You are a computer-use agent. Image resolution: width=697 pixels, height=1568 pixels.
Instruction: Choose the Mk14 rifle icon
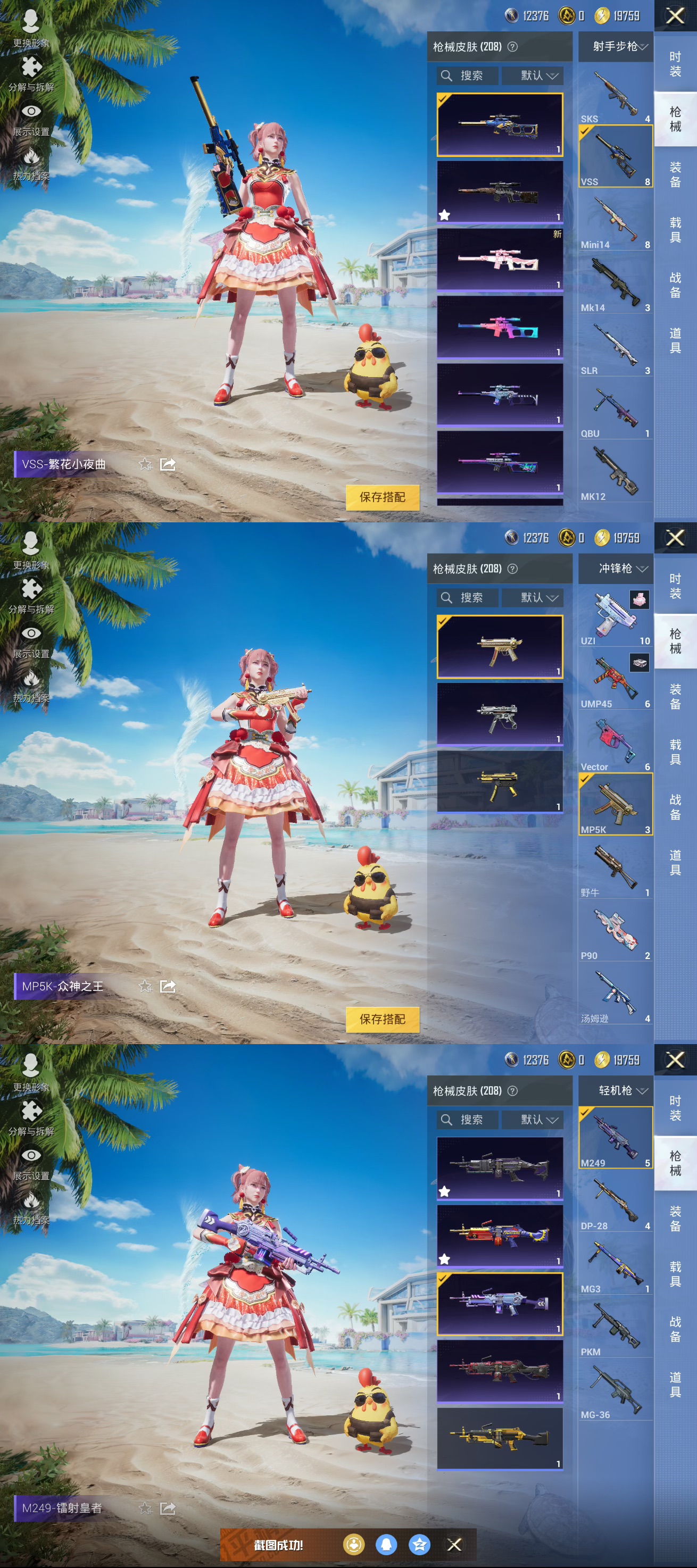pos(616,282)
